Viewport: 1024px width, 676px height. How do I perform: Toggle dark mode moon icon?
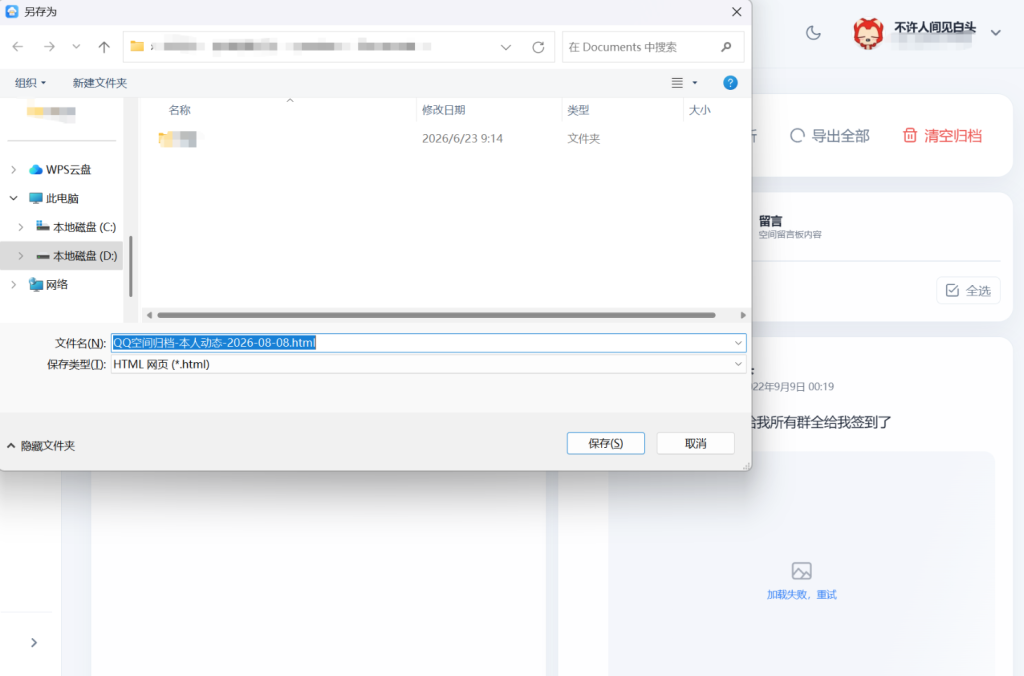tap(813, 33)
